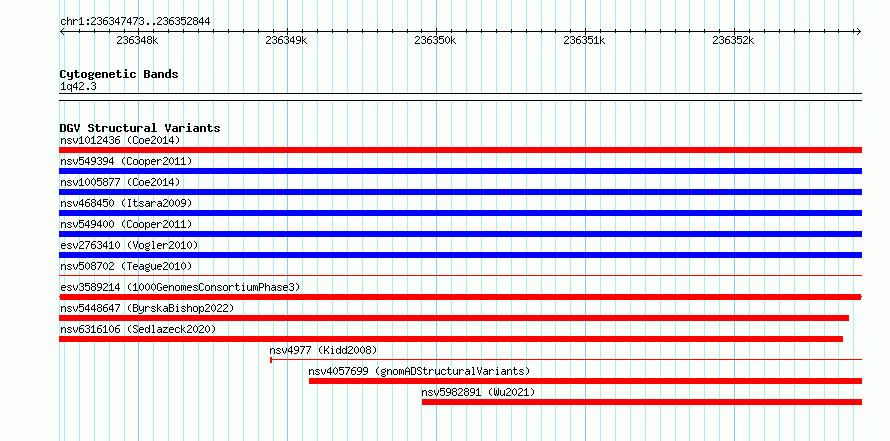Click the DGV Structural Variants track title
This screenshot has width=890, height=441.
[x=140, y=128]
